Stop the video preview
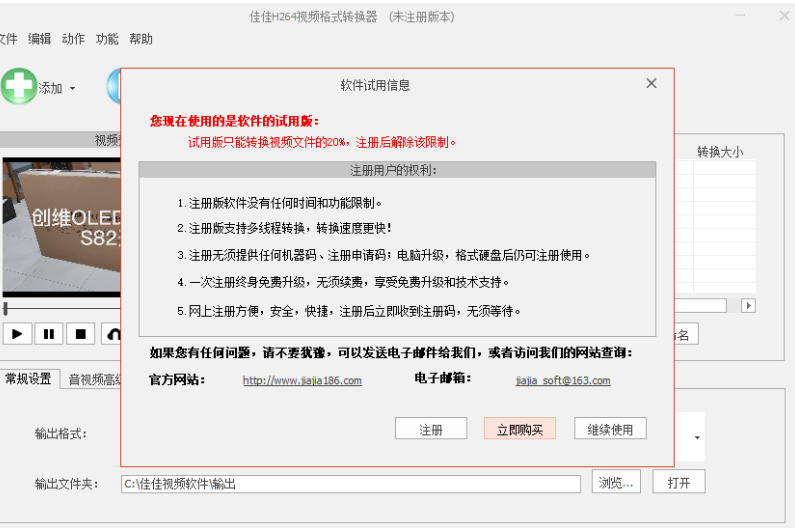Screen dimensions: 795x528 pos(80,334)
